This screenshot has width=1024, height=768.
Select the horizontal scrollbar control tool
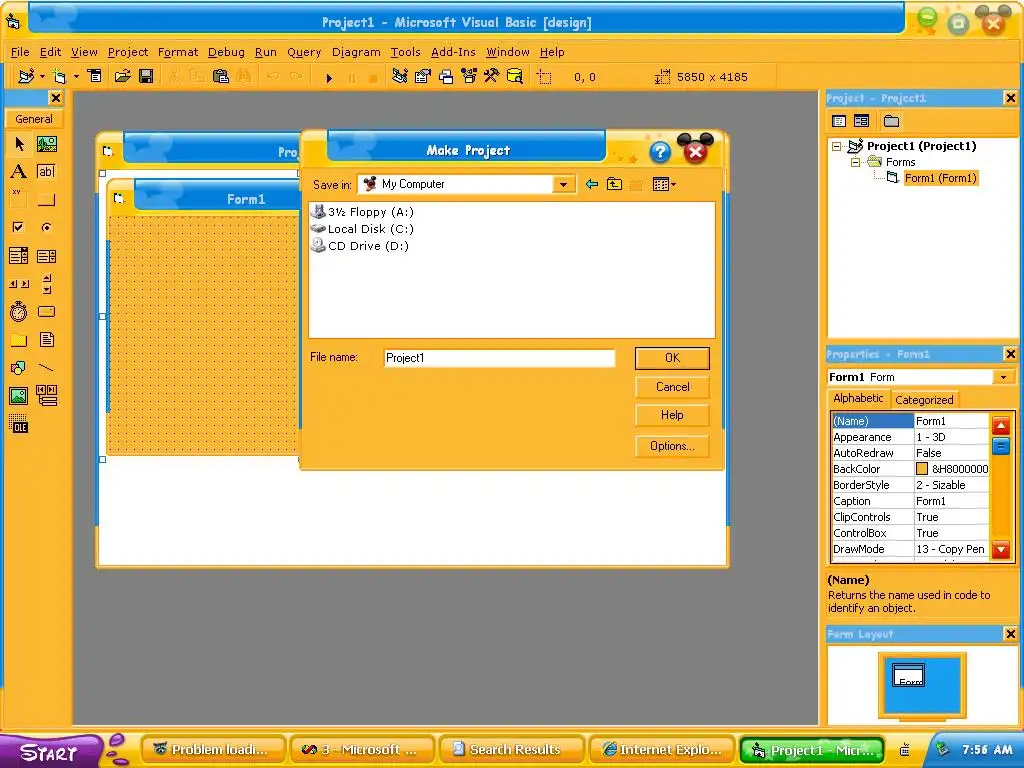19,283
